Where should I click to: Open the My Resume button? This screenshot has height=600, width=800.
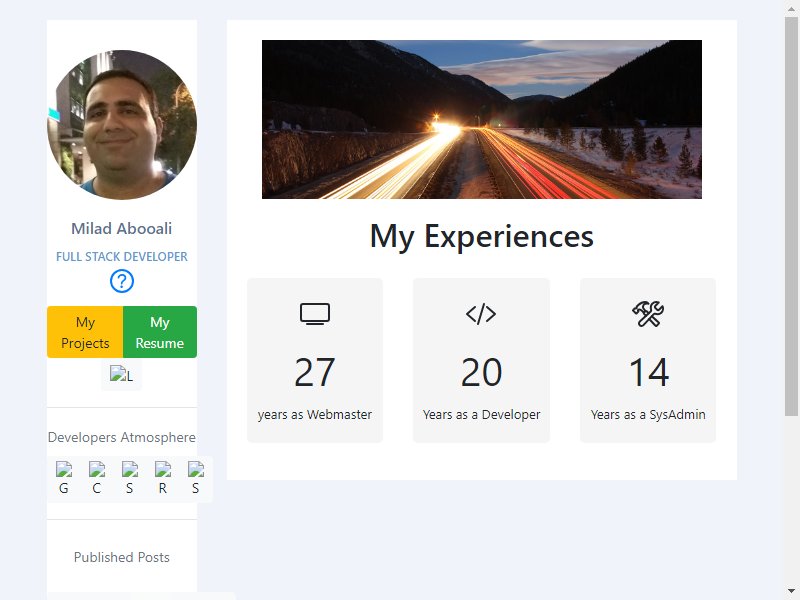pos(160,332)
